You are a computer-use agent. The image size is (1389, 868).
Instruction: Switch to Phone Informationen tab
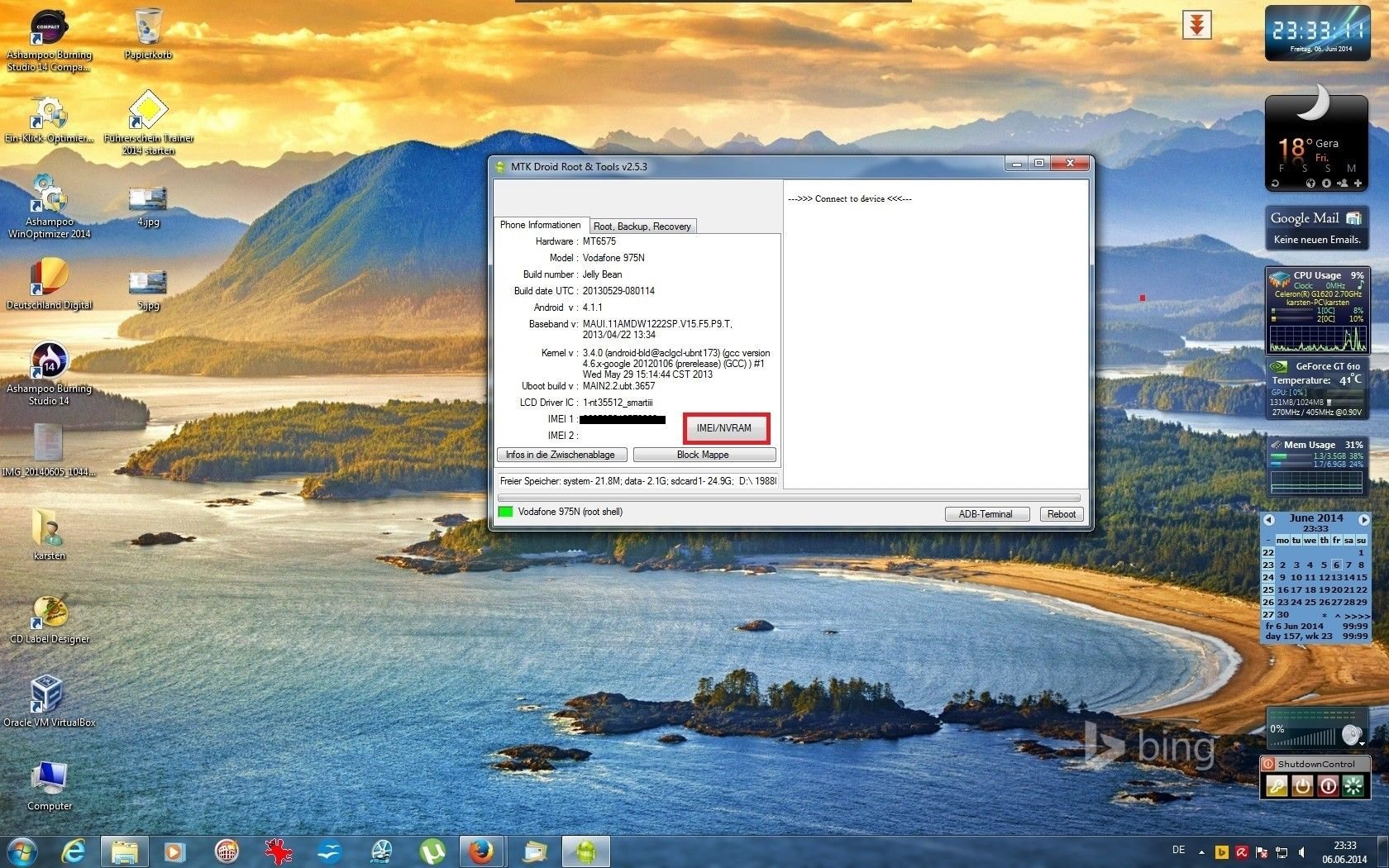click(540, 225)
